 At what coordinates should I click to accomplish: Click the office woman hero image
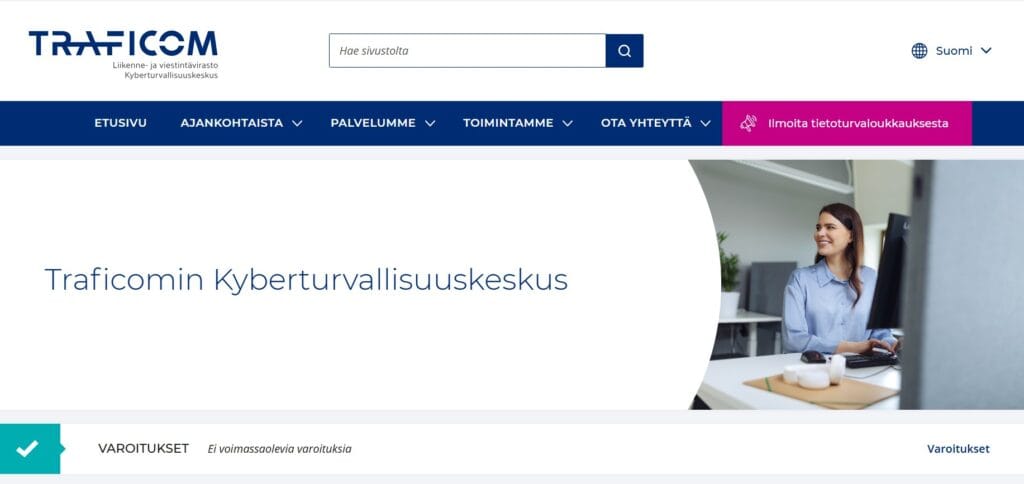tap(857, 285)
